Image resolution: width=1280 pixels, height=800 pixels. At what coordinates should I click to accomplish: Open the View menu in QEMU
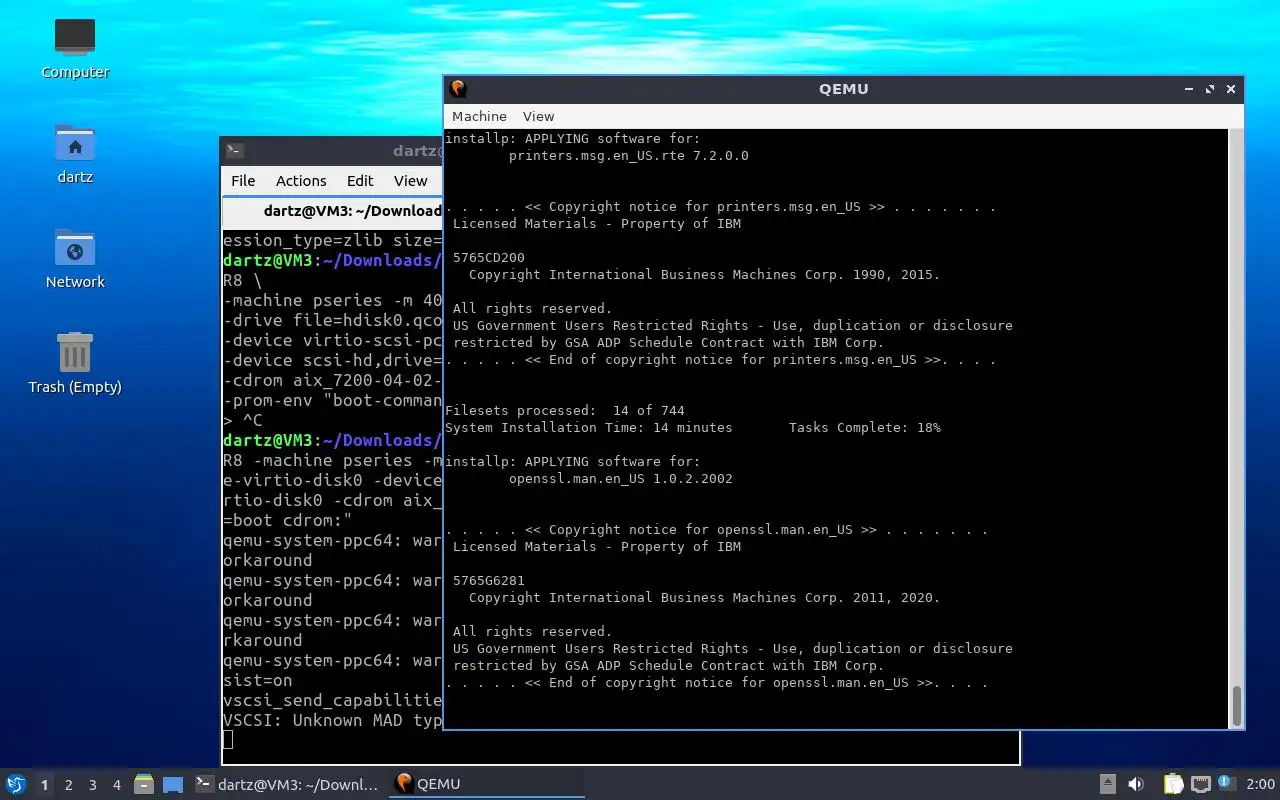coord(538,116)
